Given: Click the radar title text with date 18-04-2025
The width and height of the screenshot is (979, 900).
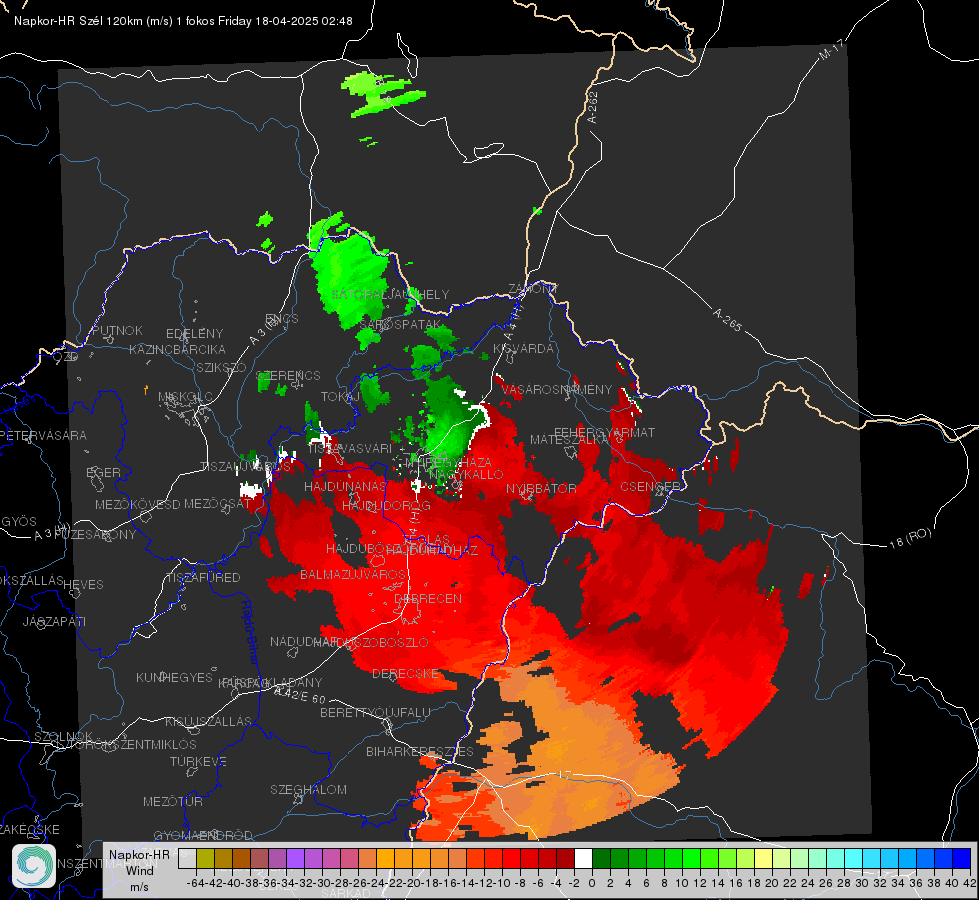Looking at the screenshot, I should pos(183,21).
